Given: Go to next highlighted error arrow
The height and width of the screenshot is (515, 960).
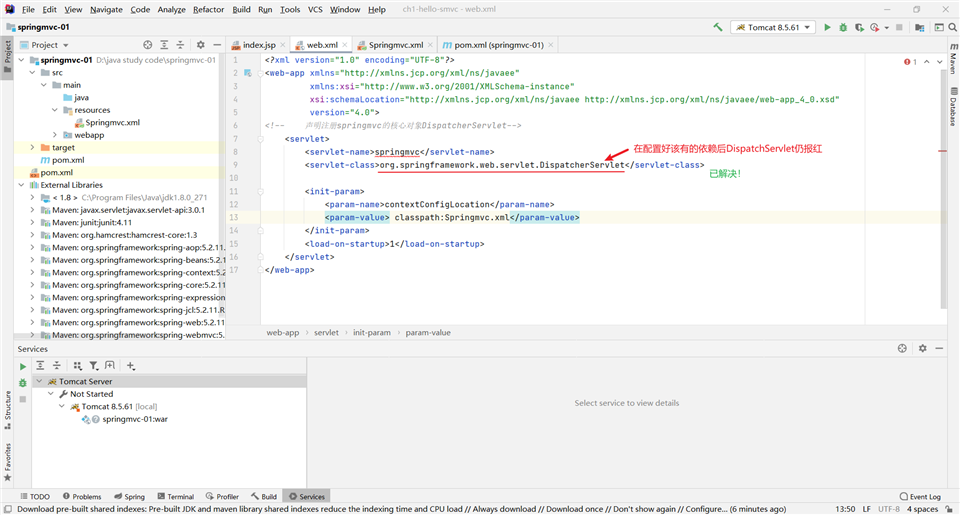Looking at the screenshot, I should tap(940, 62).
